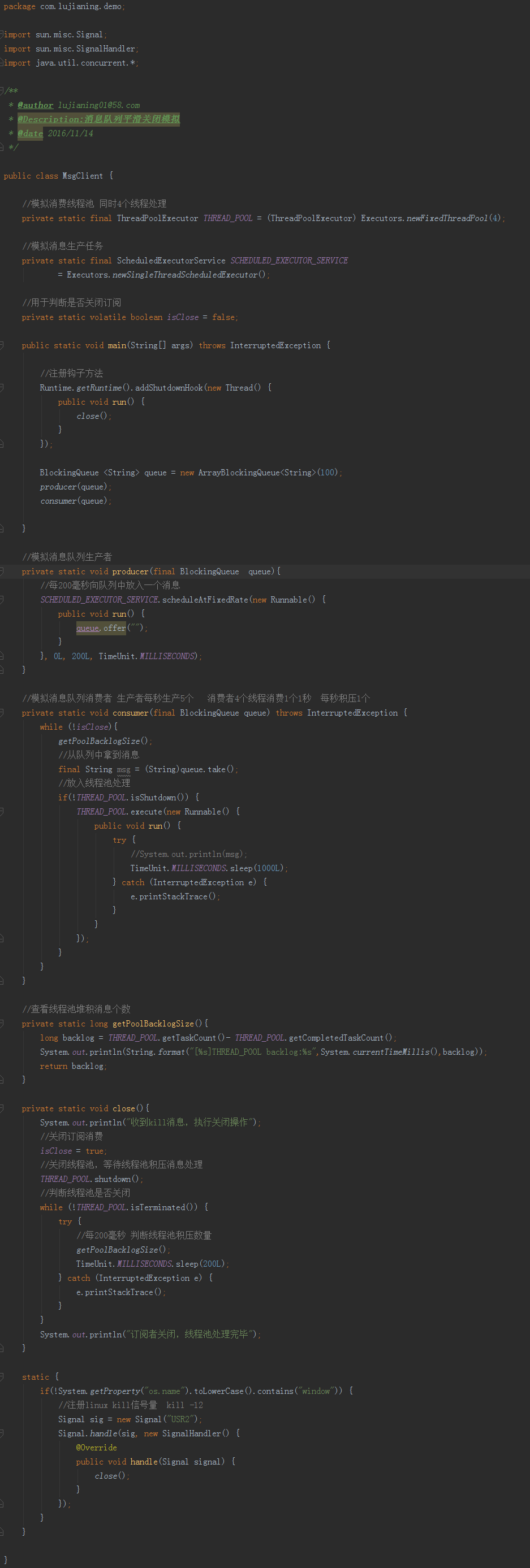Click TimeUnit.MILLISECONDS in scheduleAtFixedRate
530x1568 pixels.
[147, 656]
